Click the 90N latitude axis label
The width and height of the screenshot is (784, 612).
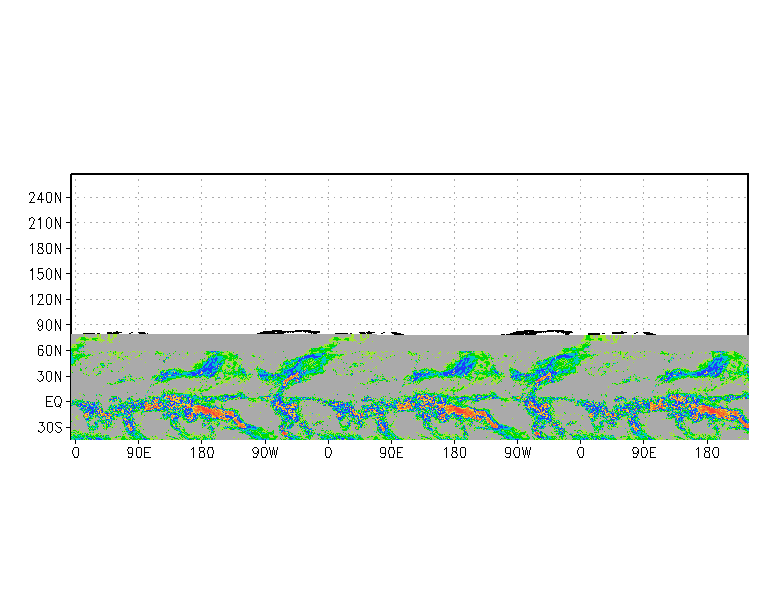click(49, 326)
